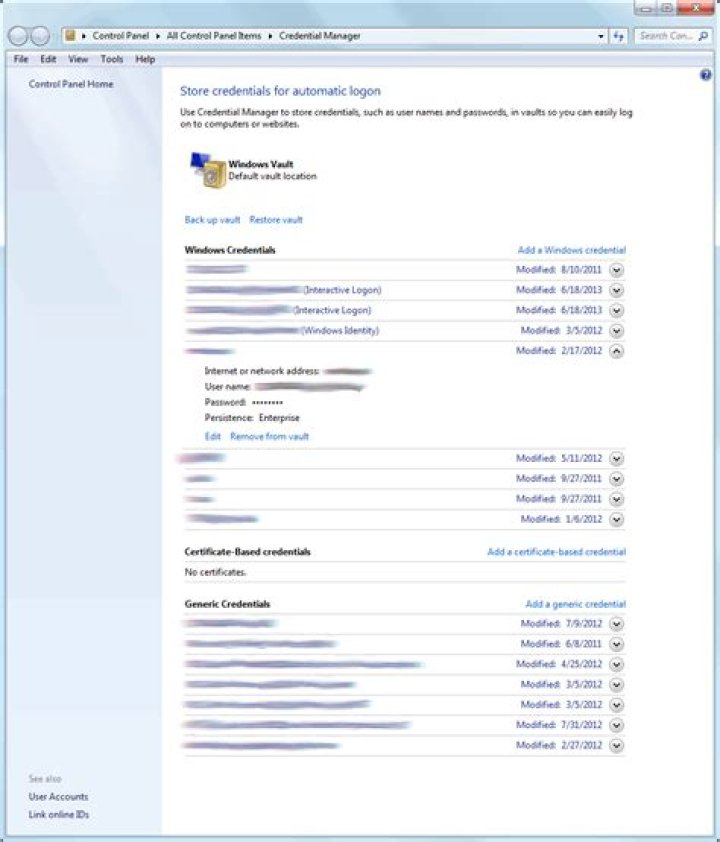Expand the Windows Identity credential modified 3/5/2012
Viewport: 720px width, 842px height.
click(x=616, y=331)
